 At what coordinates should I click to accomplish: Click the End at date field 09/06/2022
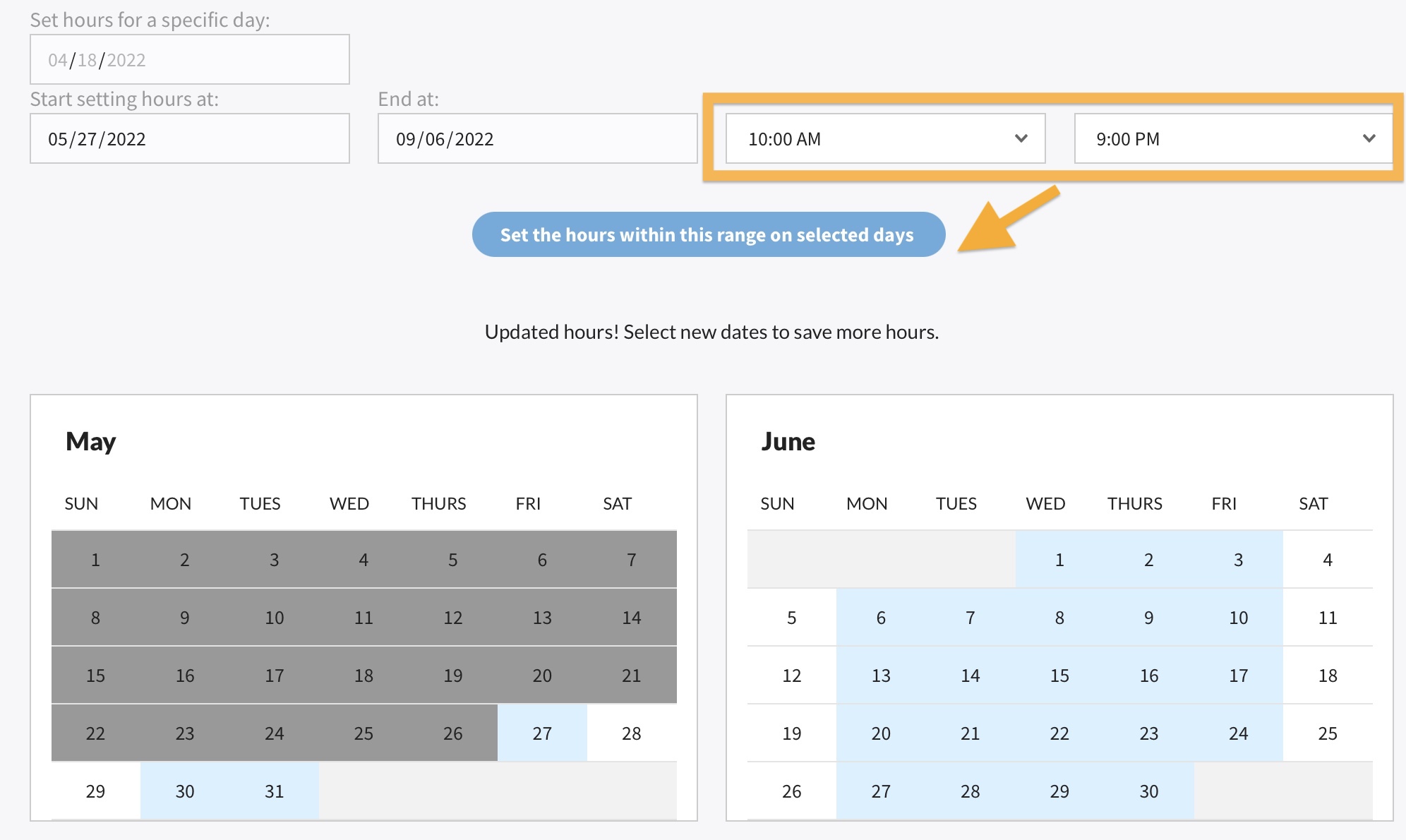click(x=537, y=138)
